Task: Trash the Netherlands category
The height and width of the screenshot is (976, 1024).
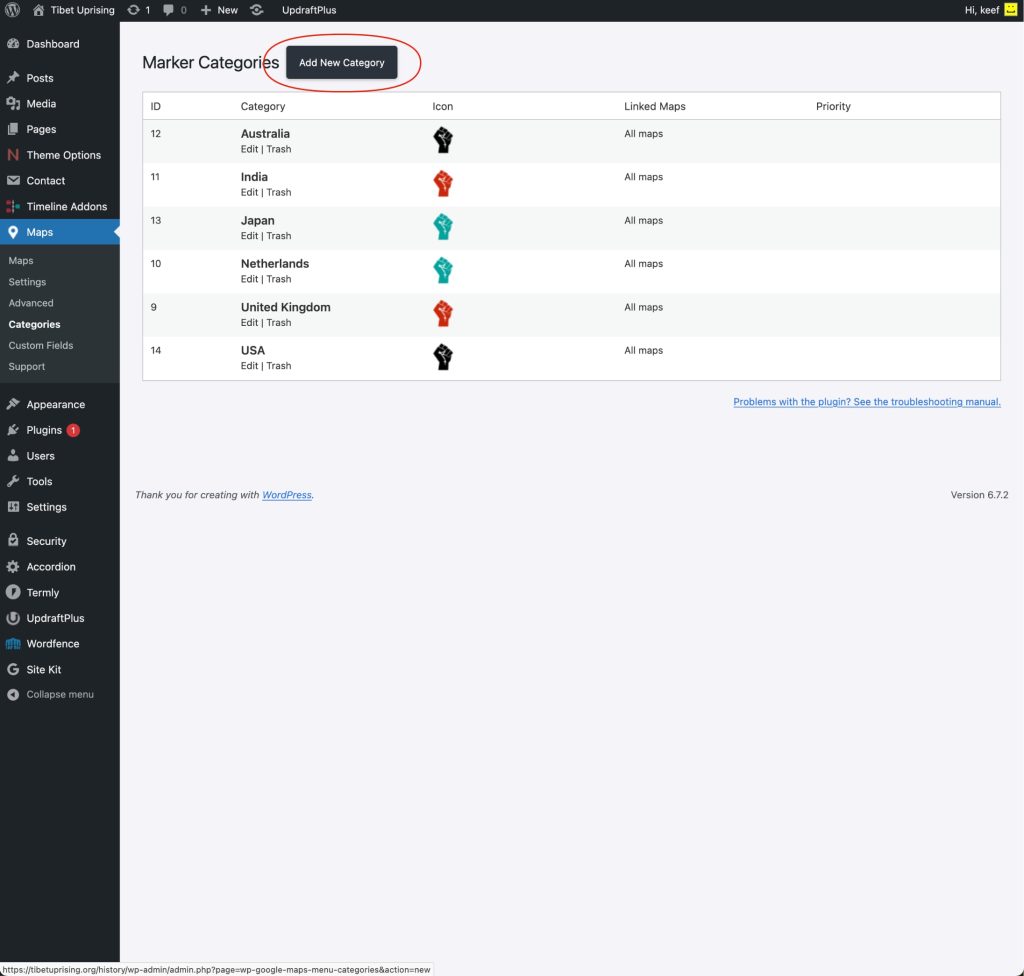Action: [x=279, y=279]
